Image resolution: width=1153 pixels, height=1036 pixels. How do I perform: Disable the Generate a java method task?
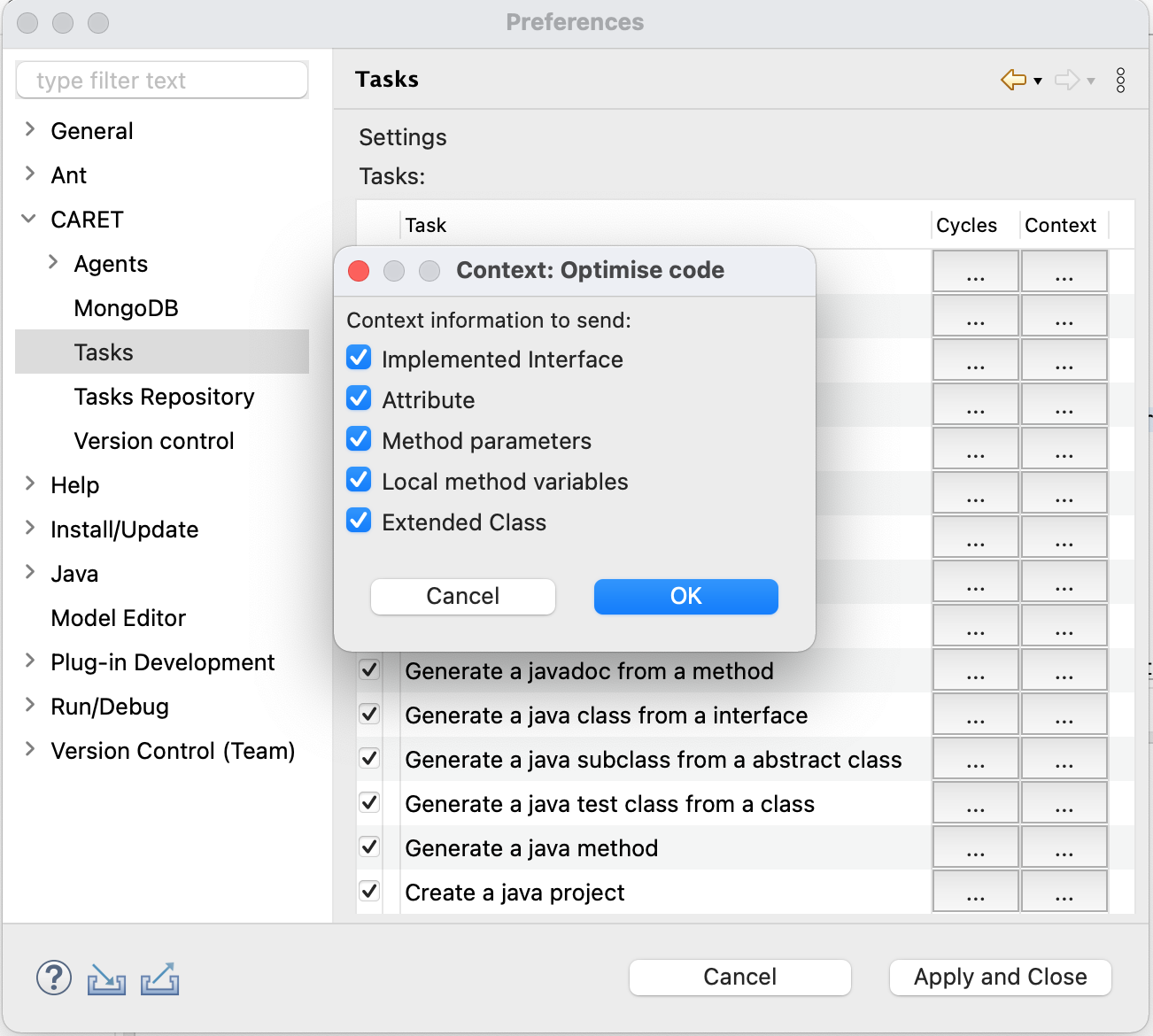tap(369, 847)
